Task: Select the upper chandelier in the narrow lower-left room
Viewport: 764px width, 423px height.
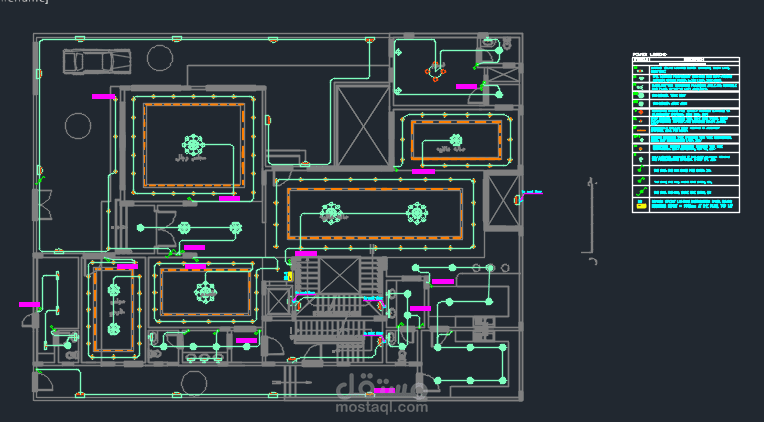Action: coord(114,290)
